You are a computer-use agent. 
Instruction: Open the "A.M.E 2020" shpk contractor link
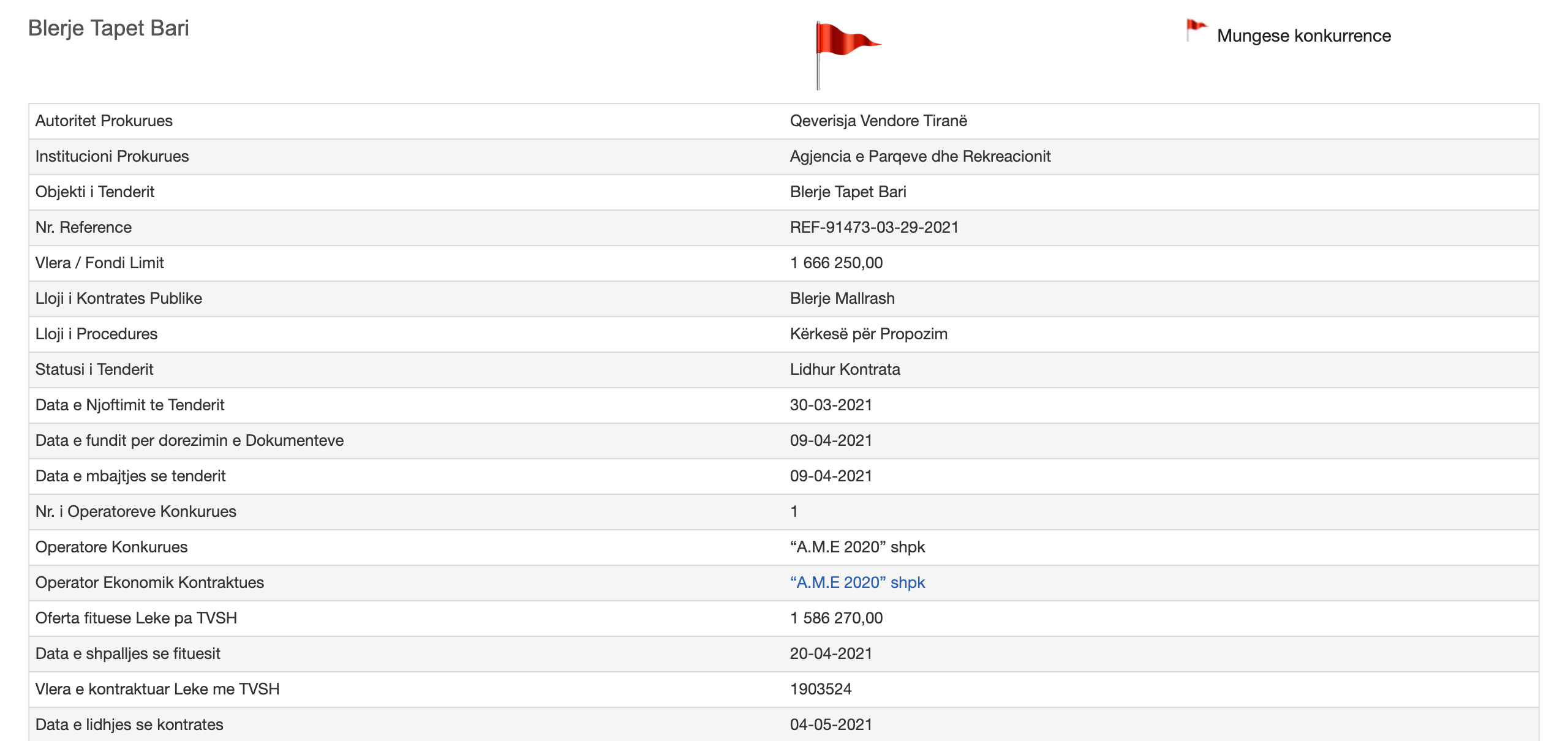[x=857, y=582]
